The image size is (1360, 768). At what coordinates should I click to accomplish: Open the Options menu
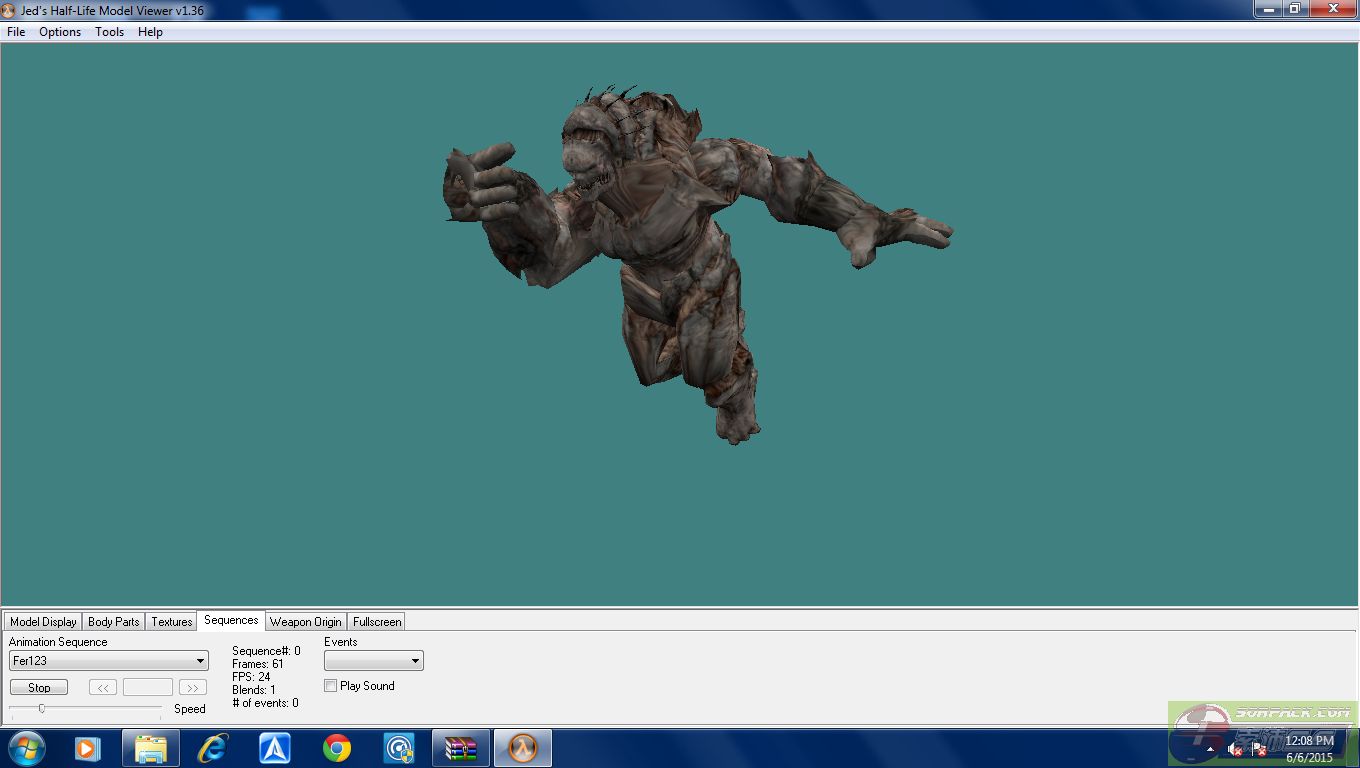click(60, 32)
